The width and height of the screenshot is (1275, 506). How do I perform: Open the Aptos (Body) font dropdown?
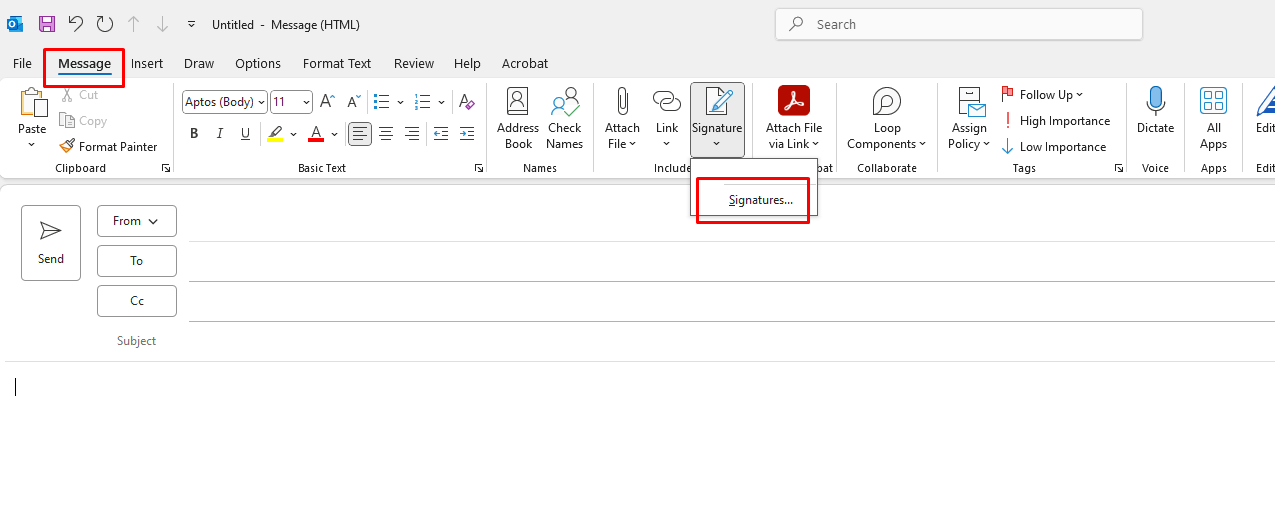[225, 102]
